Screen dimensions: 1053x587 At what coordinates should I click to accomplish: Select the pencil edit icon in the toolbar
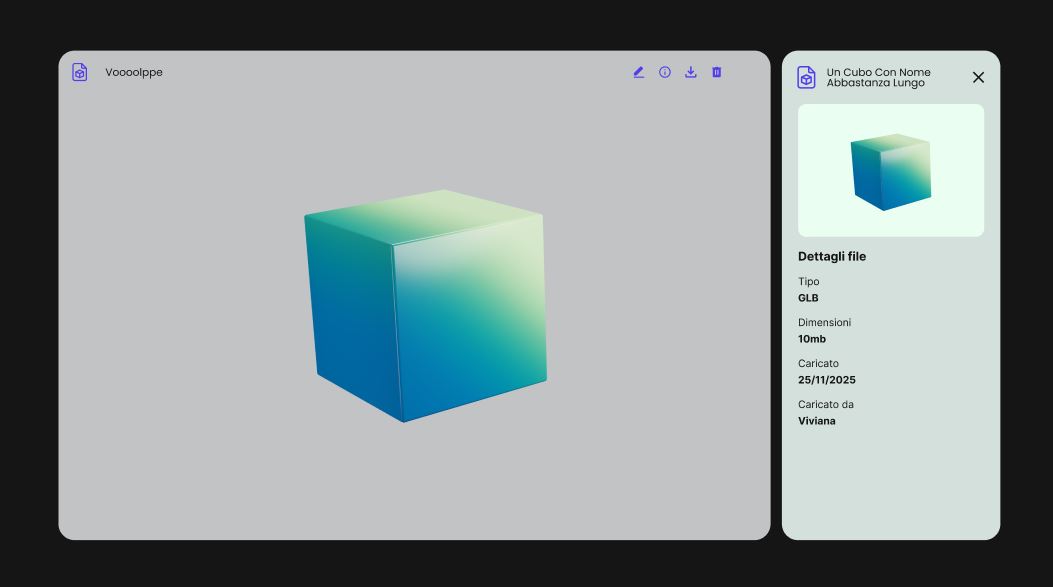639,72
